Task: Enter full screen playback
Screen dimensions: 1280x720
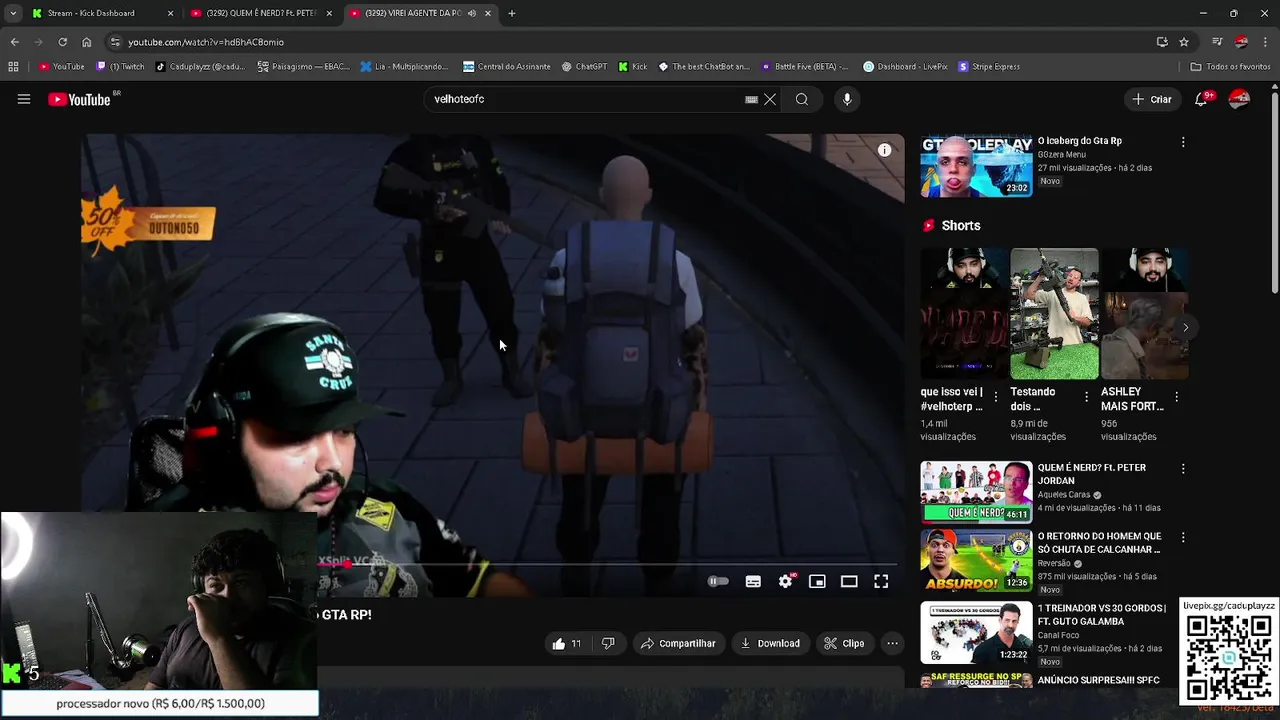Action: tap(881, 581)
